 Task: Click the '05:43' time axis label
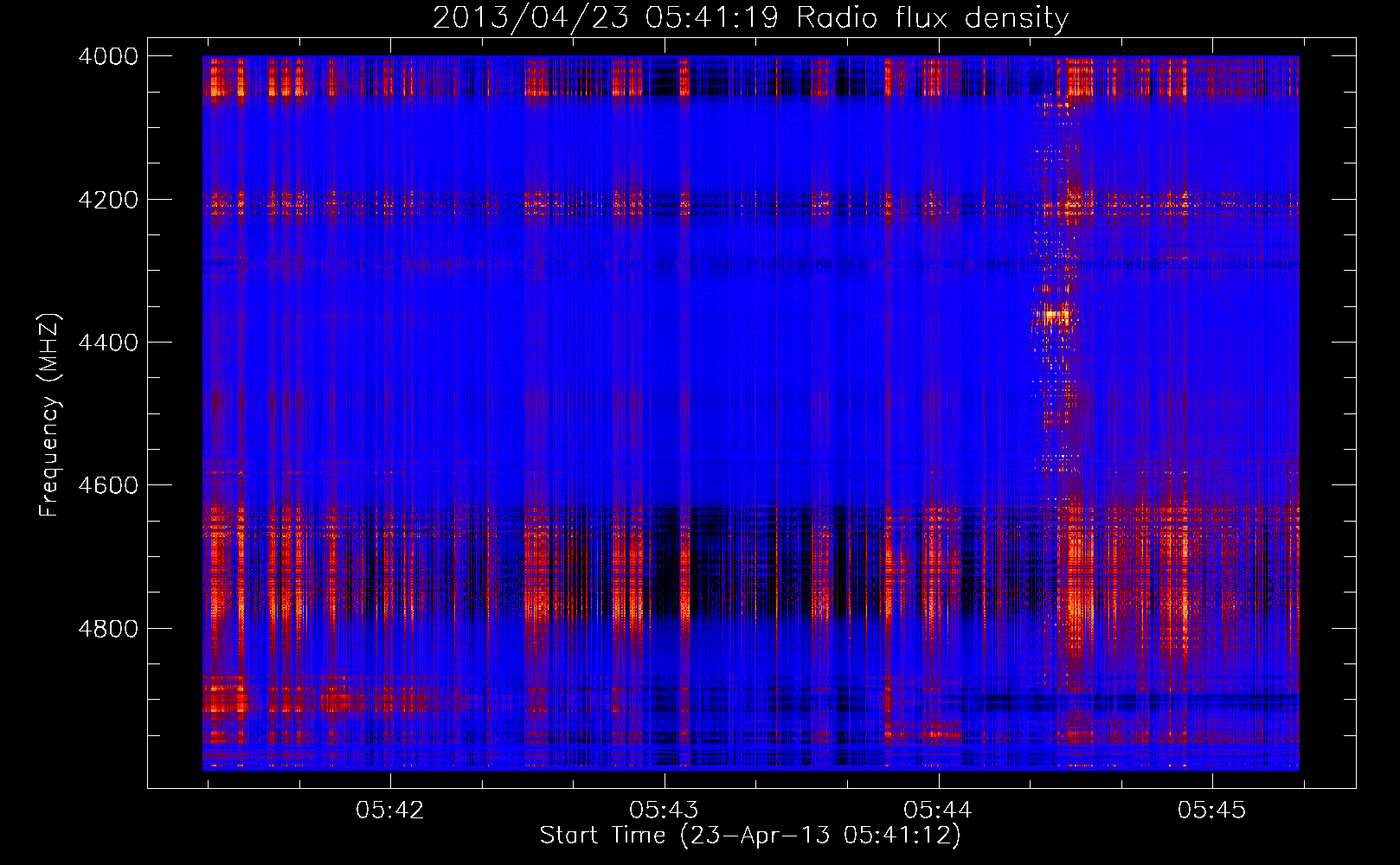click(x=665, y=811)
